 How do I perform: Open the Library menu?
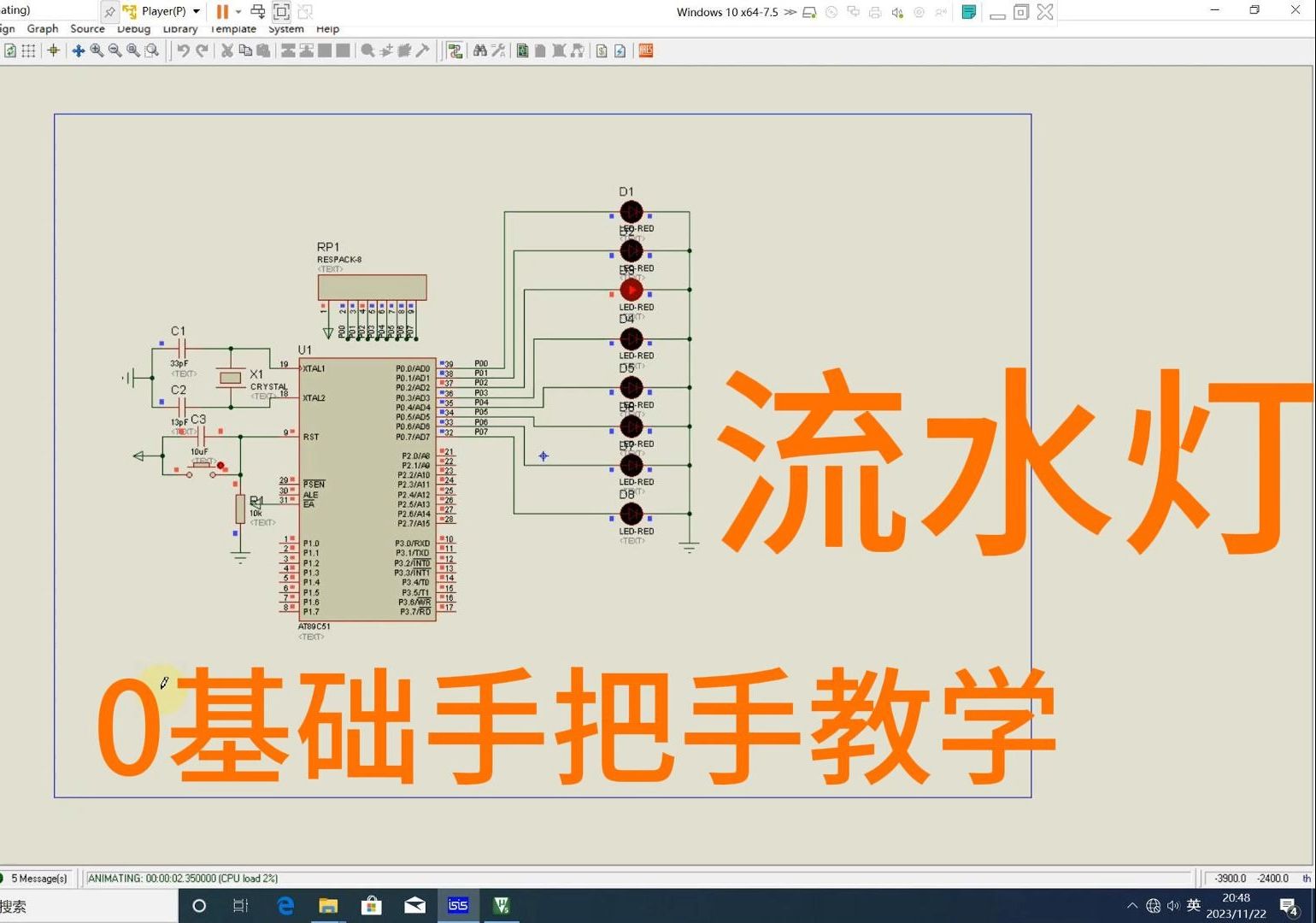[x=179, y=28]
